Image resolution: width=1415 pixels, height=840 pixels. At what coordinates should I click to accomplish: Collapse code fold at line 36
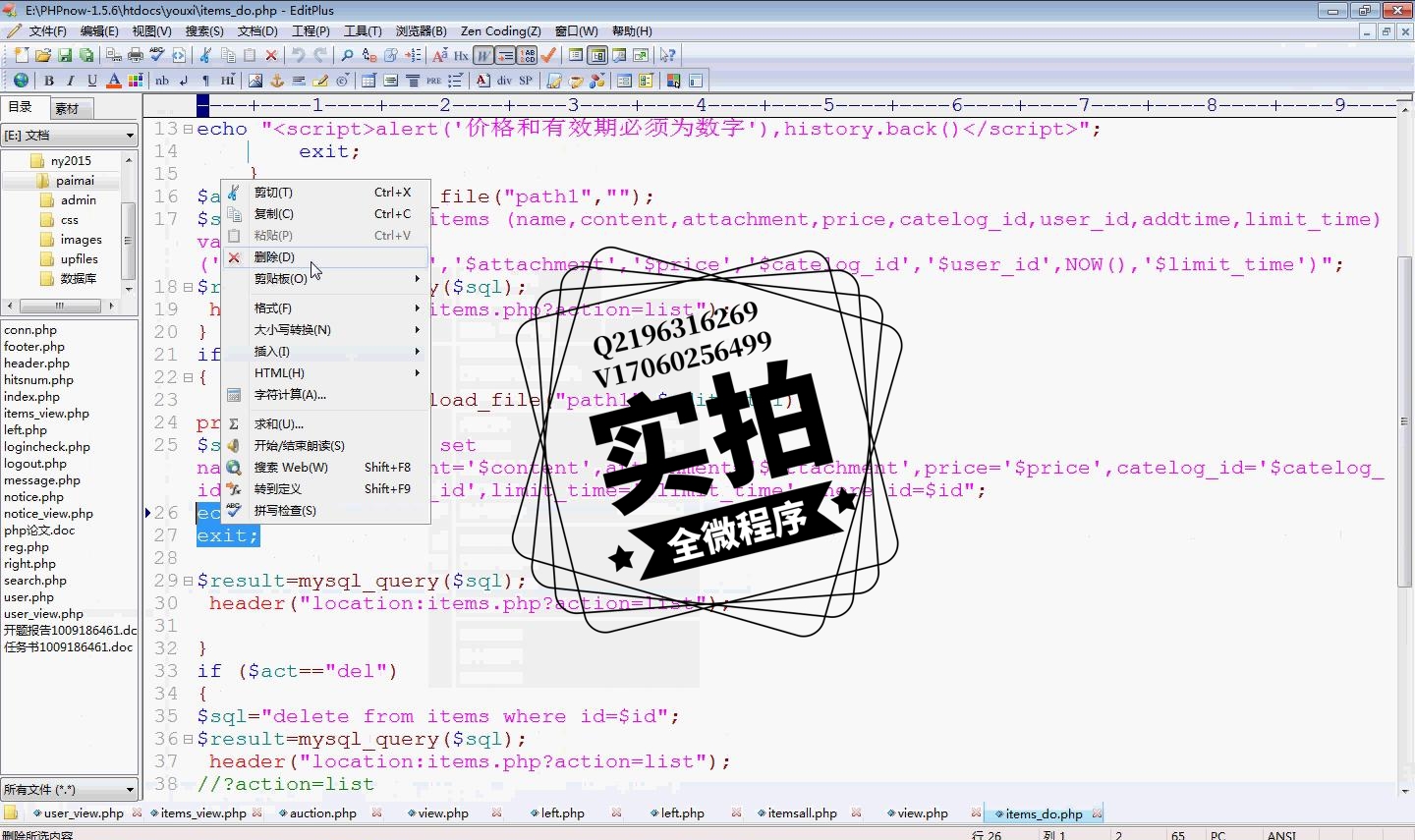click(188, 739)
